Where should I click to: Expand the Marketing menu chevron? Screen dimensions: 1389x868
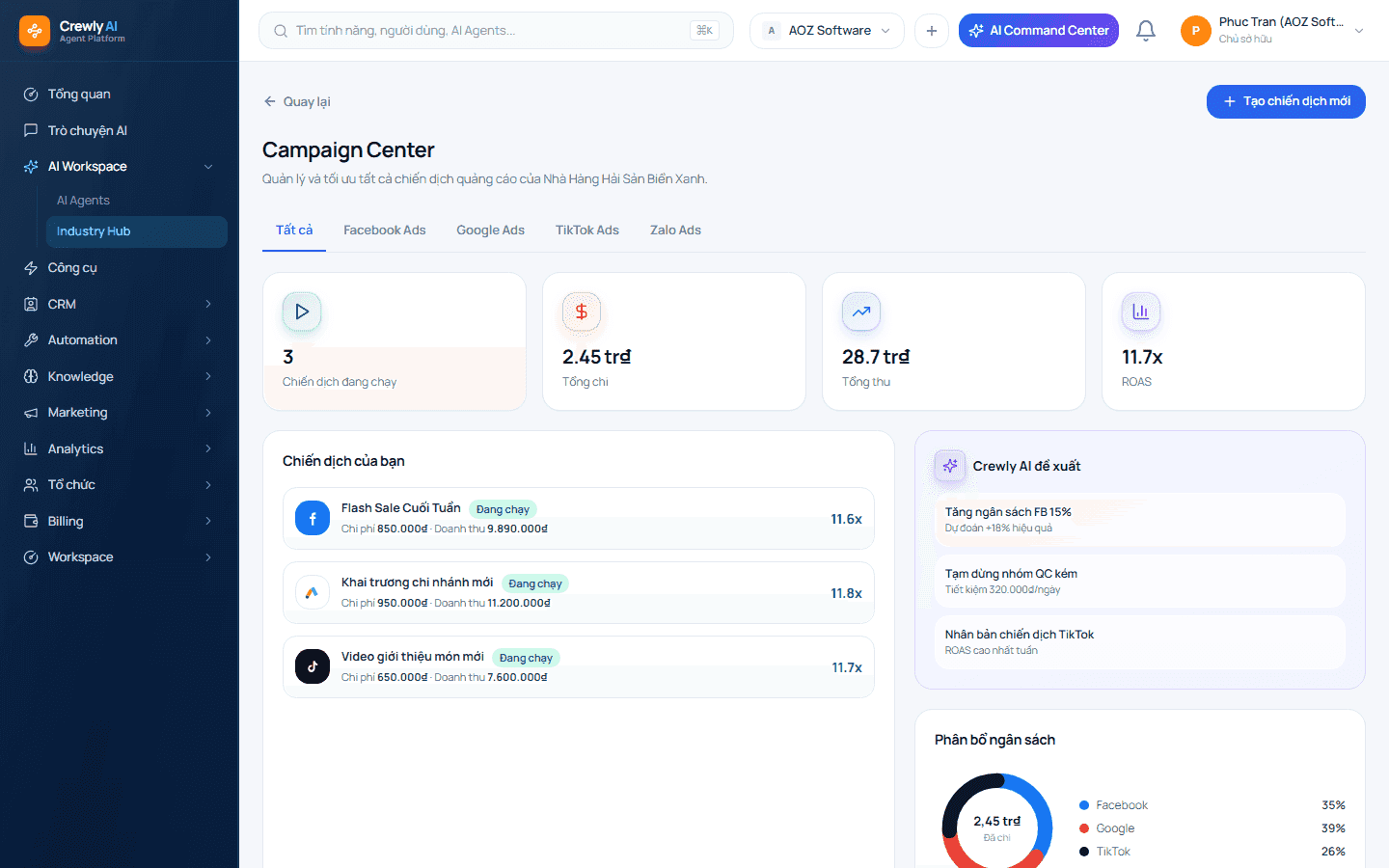coord(208,413)
